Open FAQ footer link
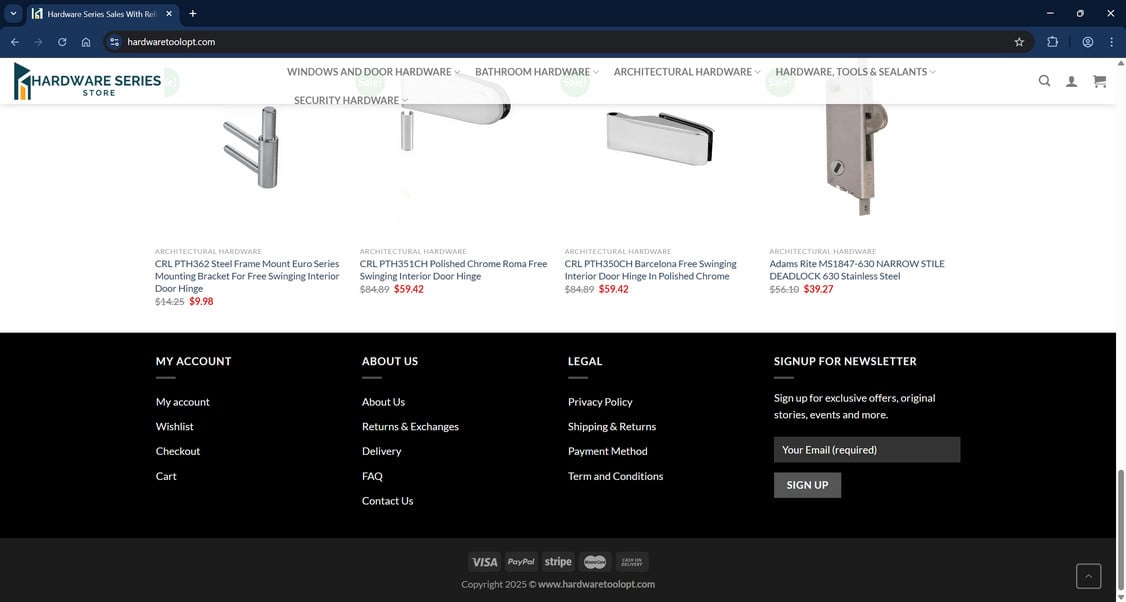Viewport: 1126px width, 602px height. [x=372, y=476]
